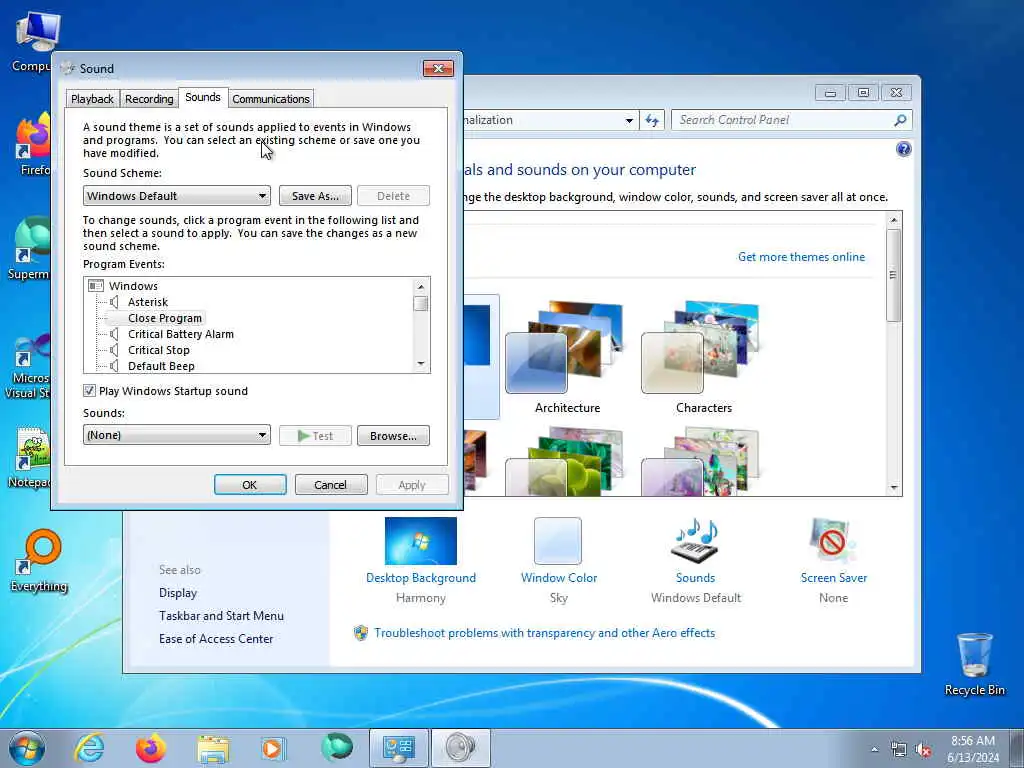Open Window Color swatch in Personalization
Image resolution: width=1024 pixels, height=768 pixels.
(x=558, y=541)
